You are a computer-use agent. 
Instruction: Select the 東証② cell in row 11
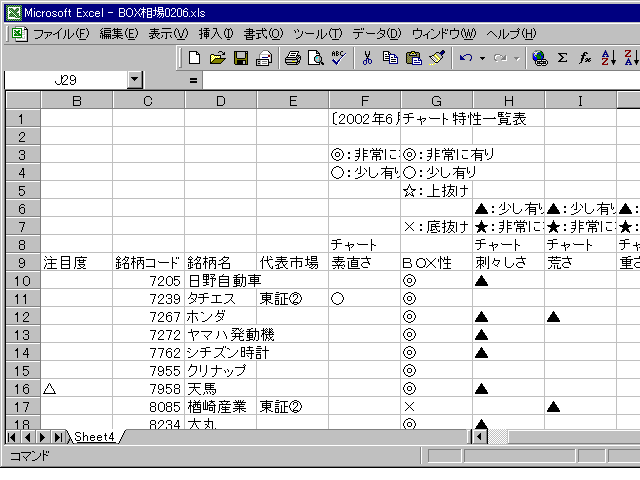point(293,299)
